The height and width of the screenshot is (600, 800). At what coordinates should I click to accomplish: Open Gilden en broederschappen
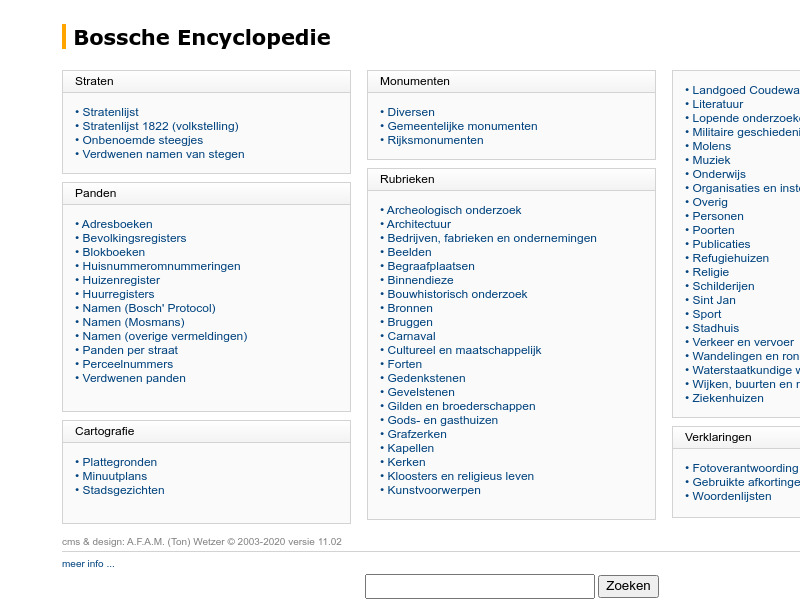[461, 406]
